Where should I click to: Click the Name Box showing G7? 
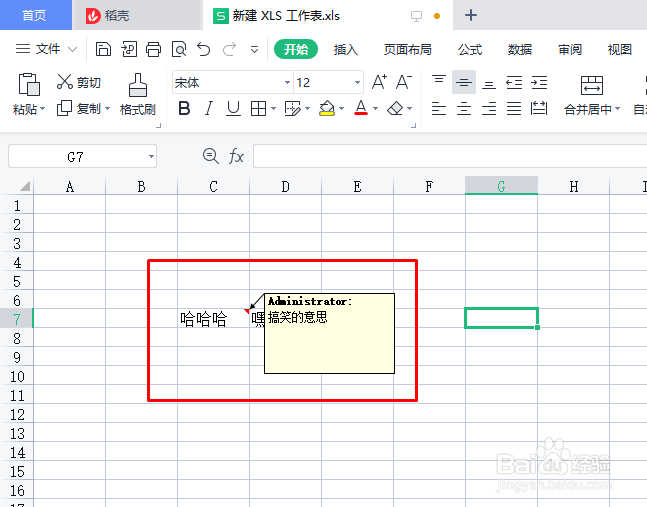coord(82,156)
